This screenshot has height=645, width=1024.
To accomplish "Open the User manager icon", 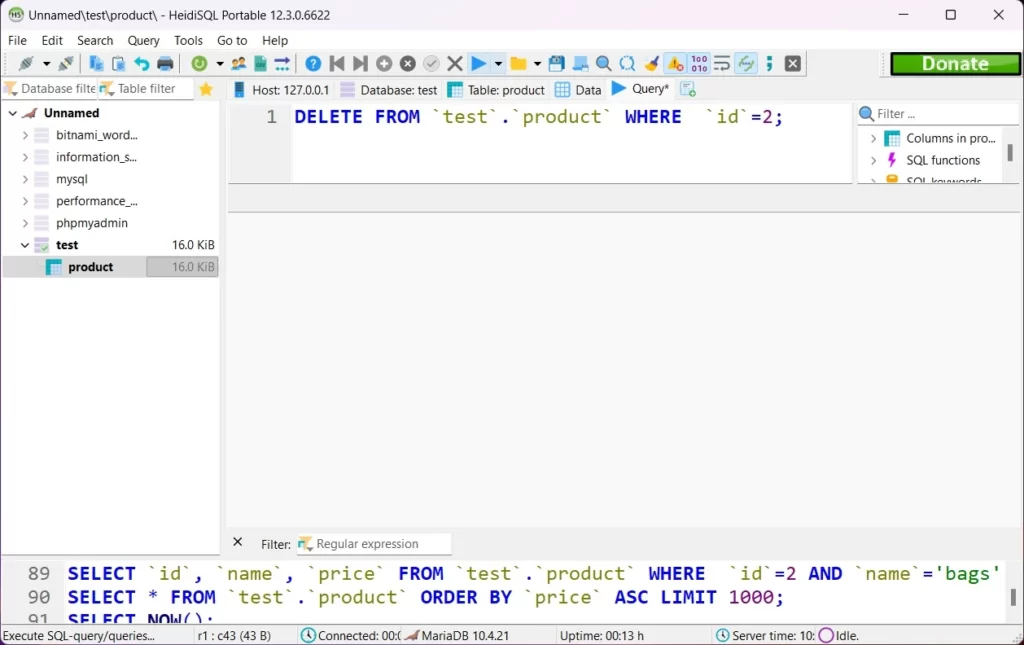I will pos(238,63).
